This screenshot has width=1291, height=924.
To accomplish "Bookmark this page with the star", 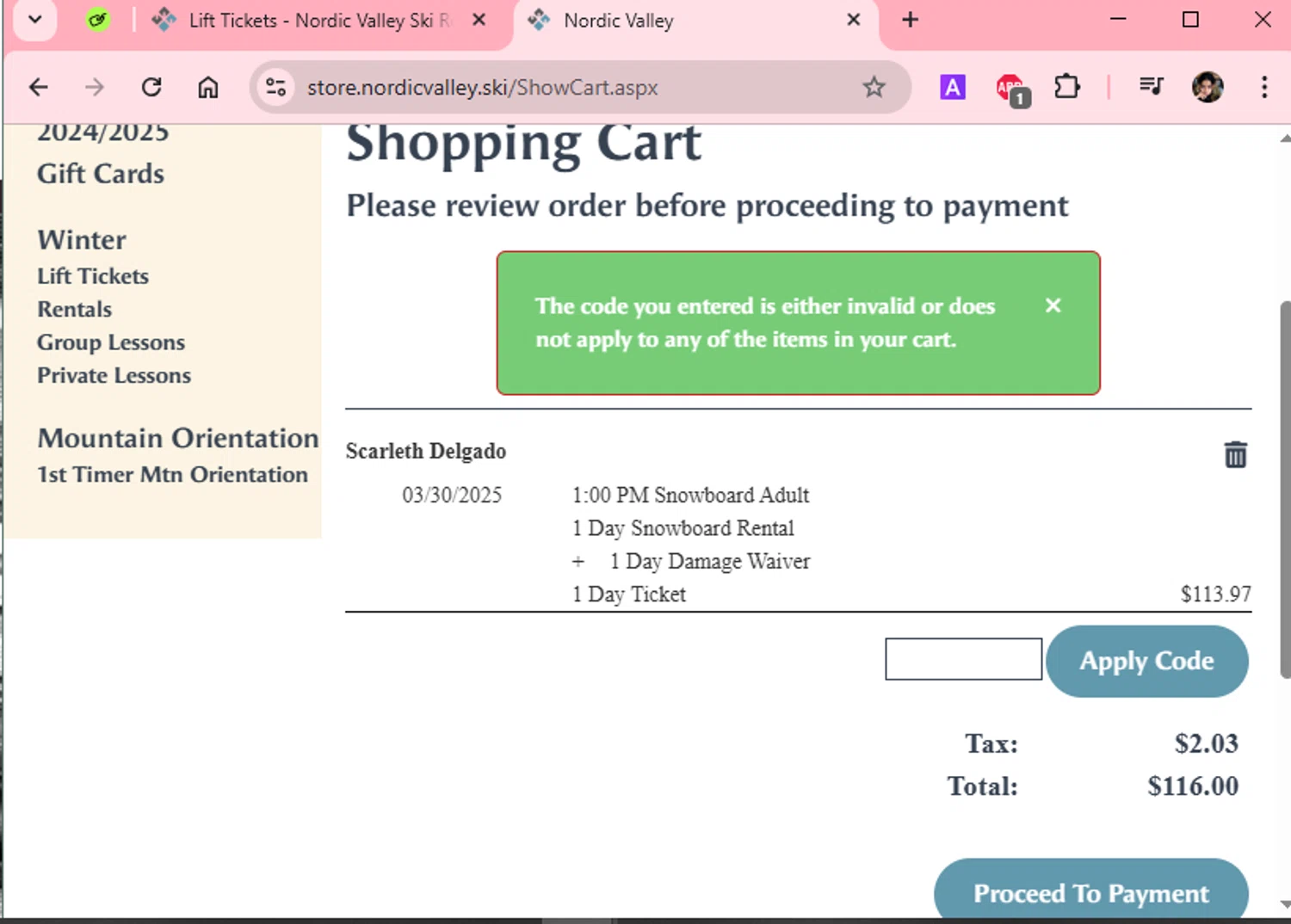I will coord(874,87).
